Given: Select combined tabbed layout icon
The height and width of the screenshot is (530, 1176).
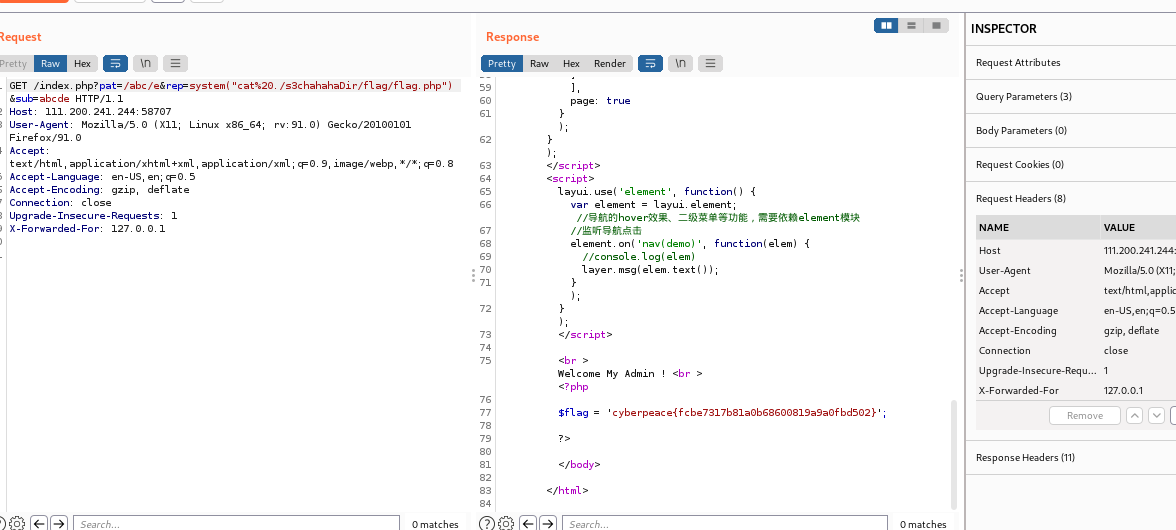Looking at the screenshot, I should (936, 25).
